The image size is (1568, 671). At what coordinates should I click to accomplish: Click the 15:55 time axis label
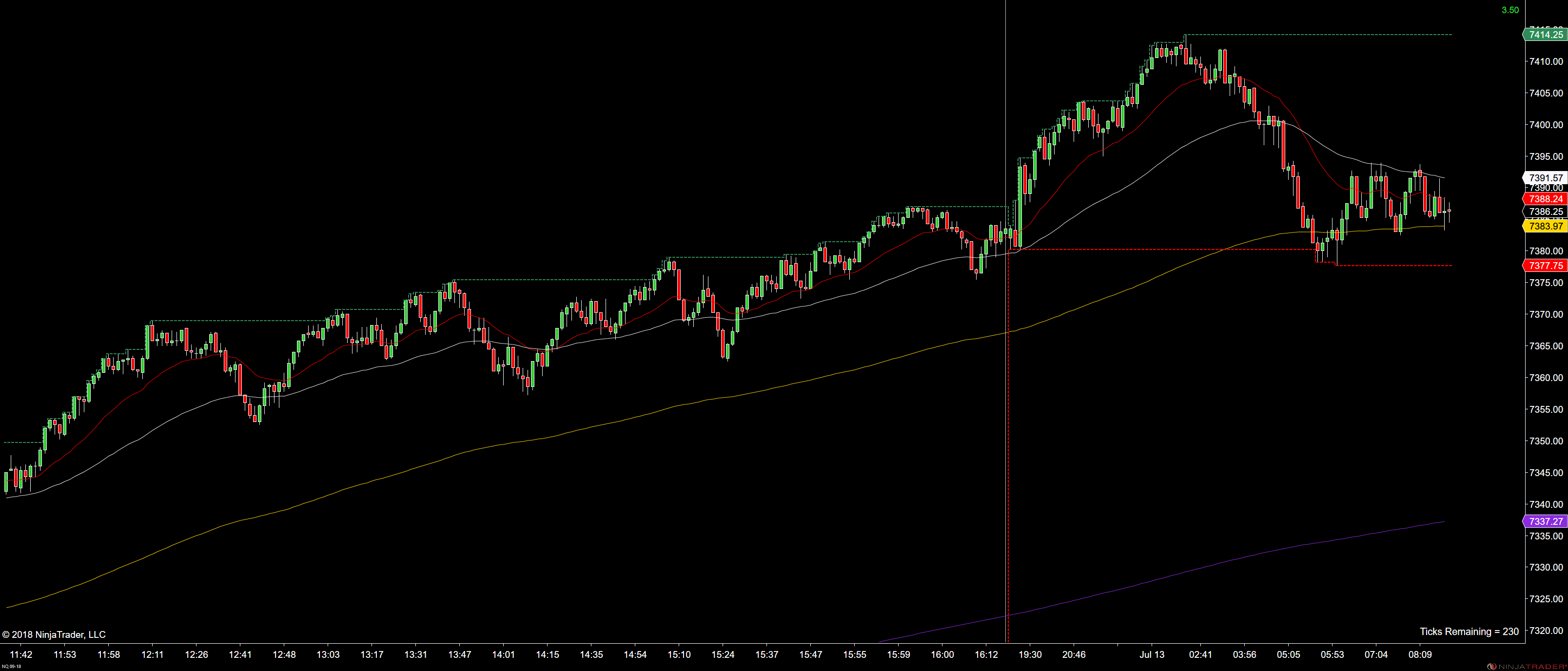[x=855, y=654]
